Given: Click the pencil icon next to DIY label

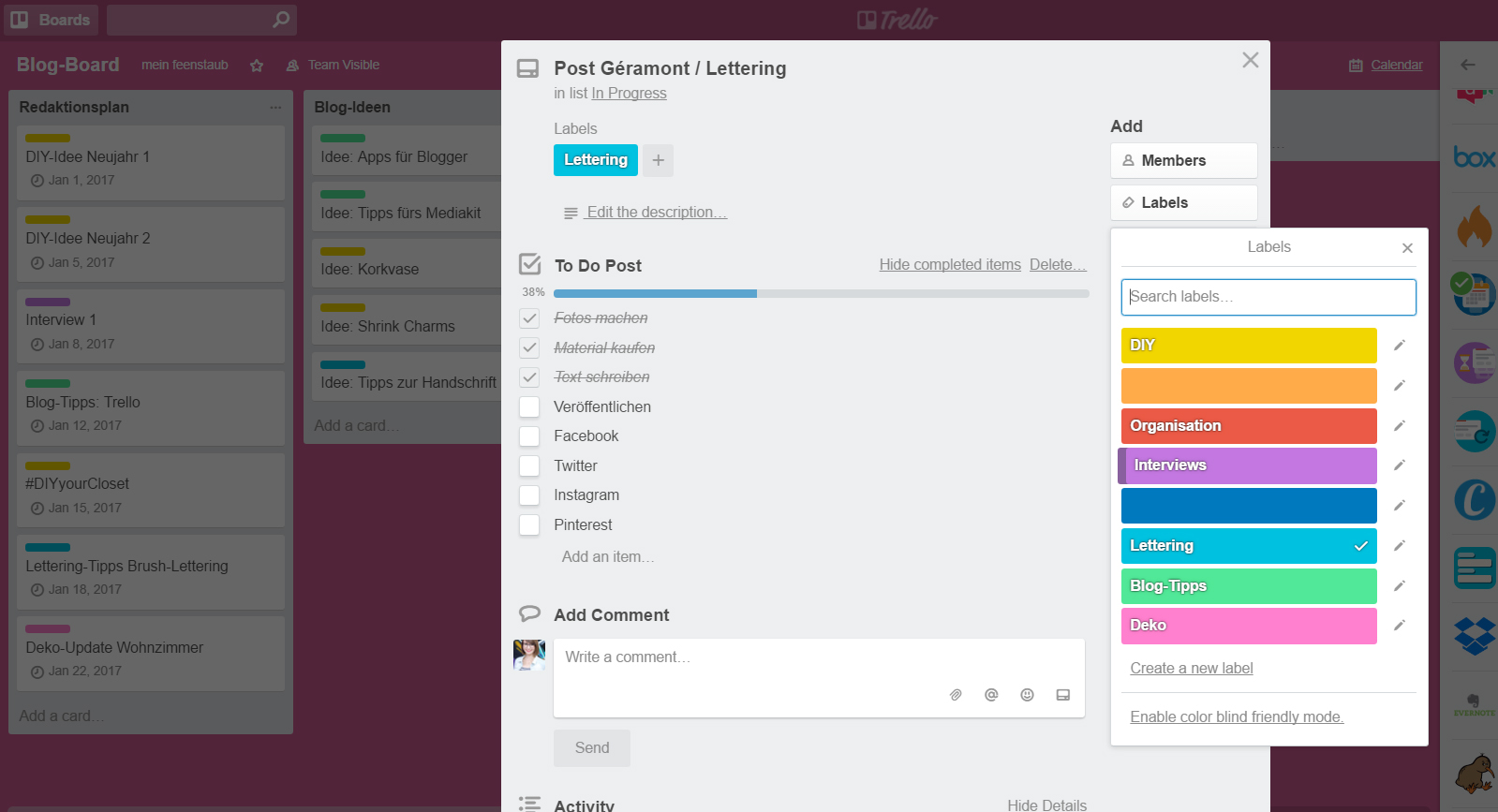Looking at the screenshot, I should pyautogui.click(x=1399, y=346).
